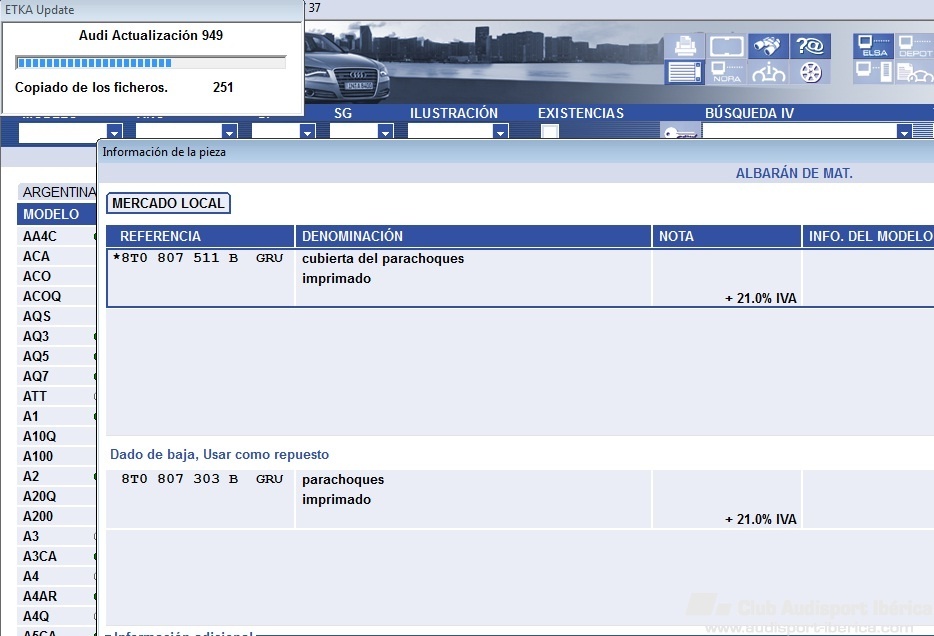934x636 pixels.
Task: Select part 8T0 807 303 B GRU
Action: tap(202, 479)
